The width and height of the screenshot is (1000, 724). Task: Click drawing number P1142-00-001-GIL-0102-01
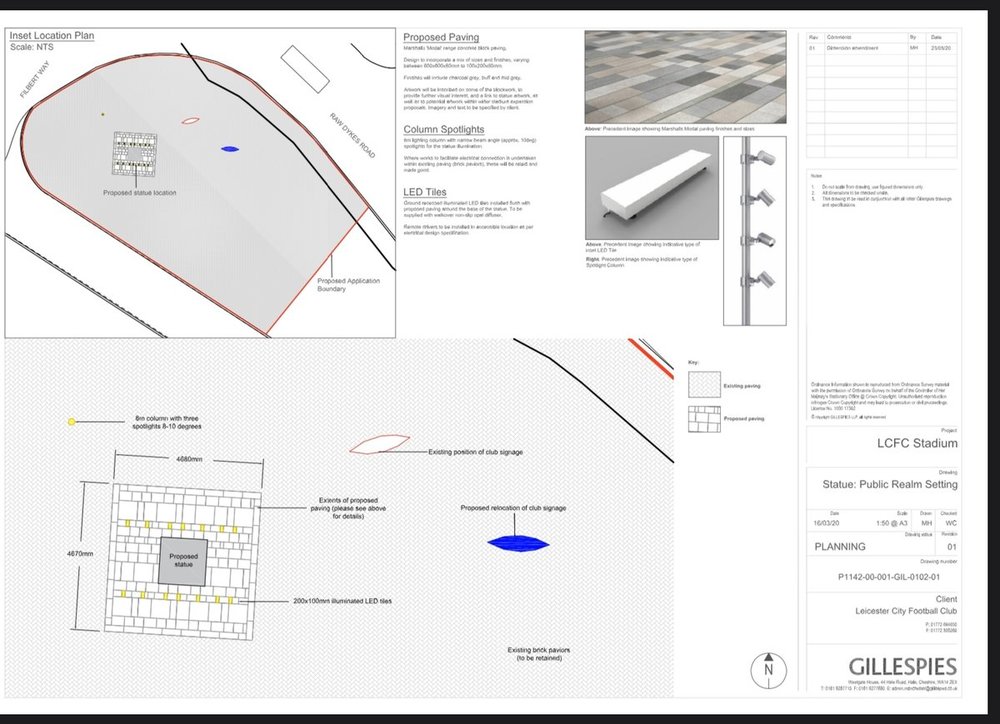(888, 577)
